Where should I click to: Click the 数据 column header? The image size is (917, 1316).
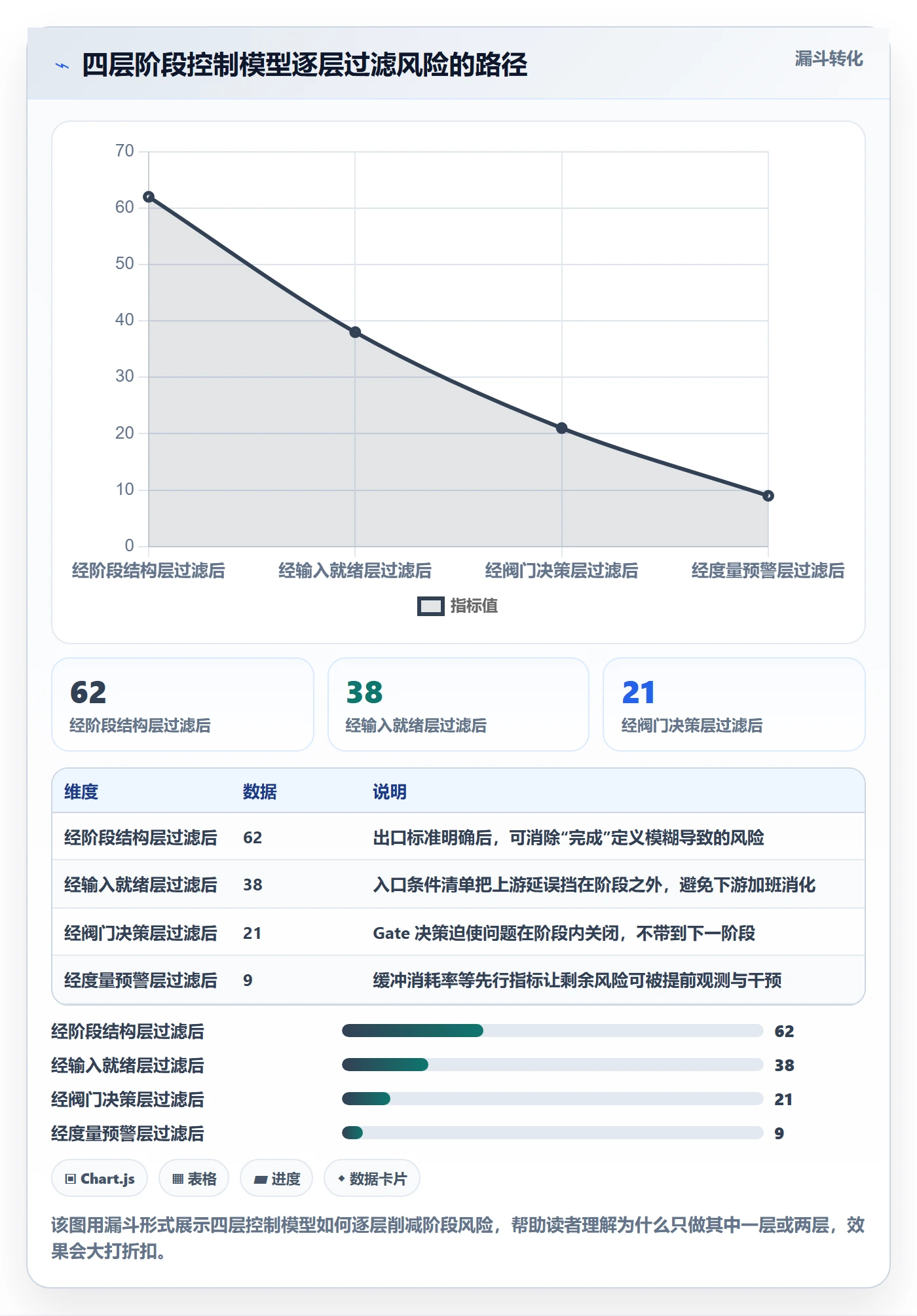[x=260, y=792]
